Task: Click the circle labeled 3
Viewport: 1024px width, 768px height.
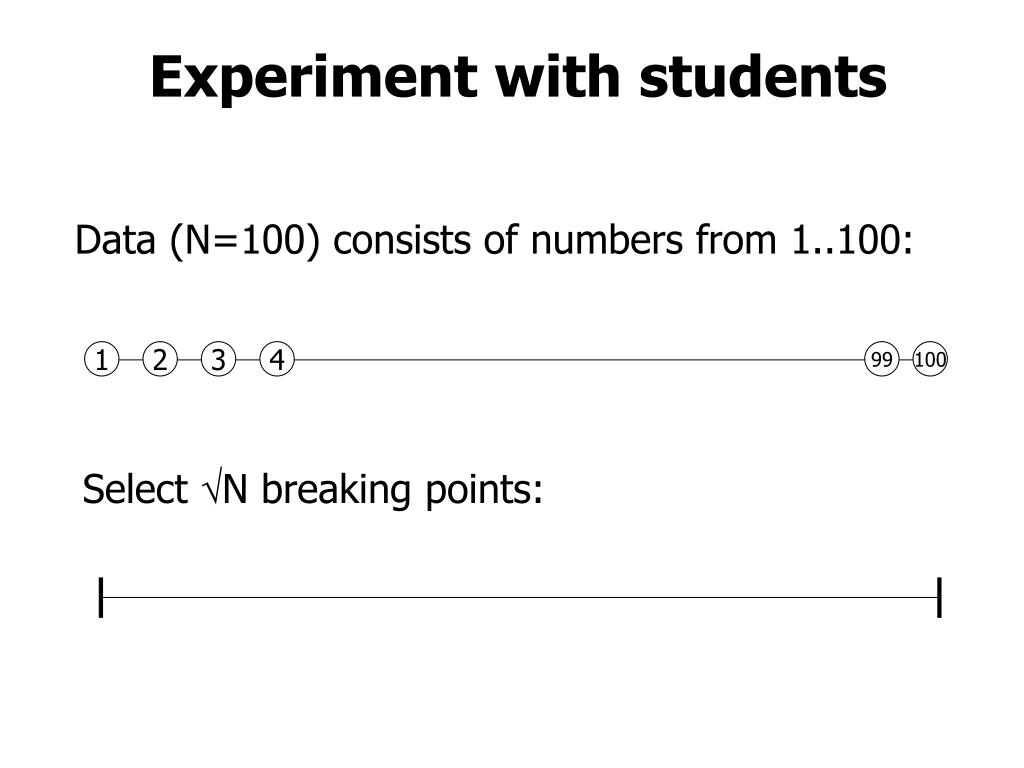Action: pyautogui.click(x=218, y=359)
